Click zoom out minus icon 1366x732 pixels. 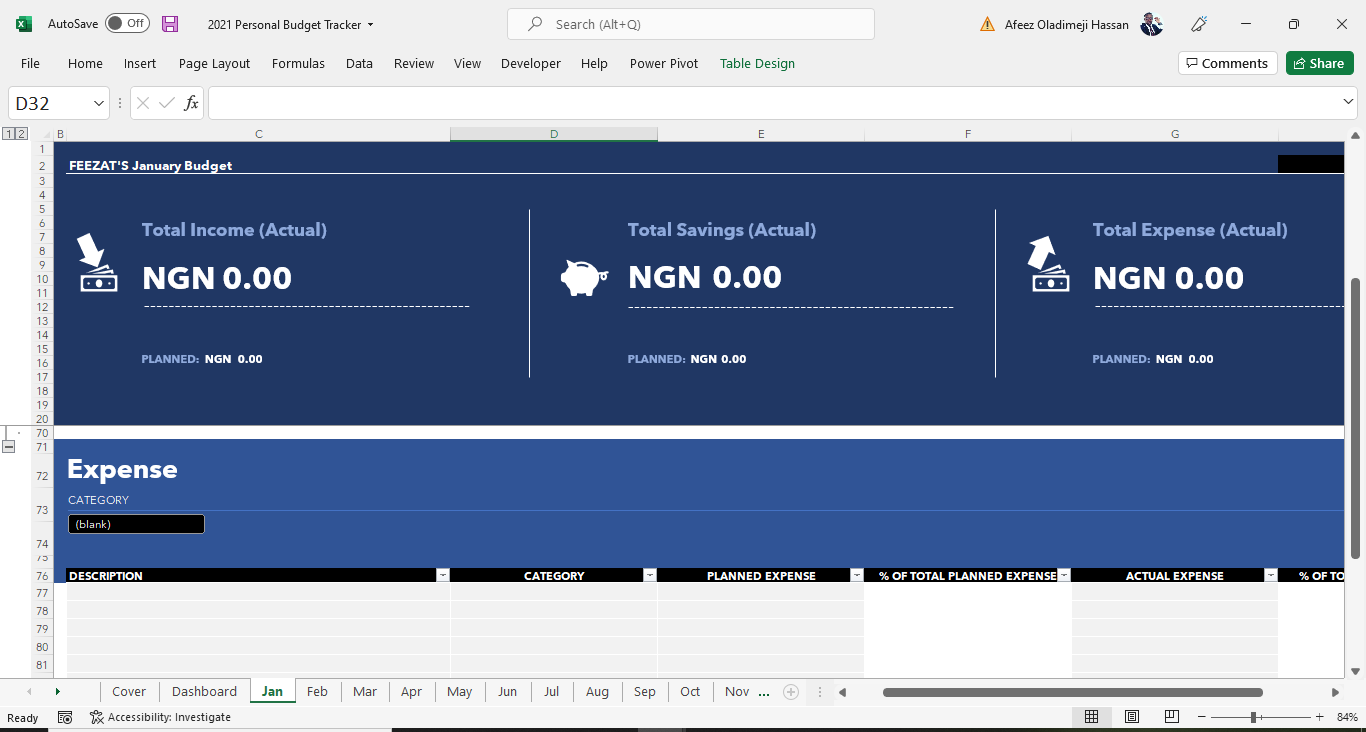coord(1201,717)
